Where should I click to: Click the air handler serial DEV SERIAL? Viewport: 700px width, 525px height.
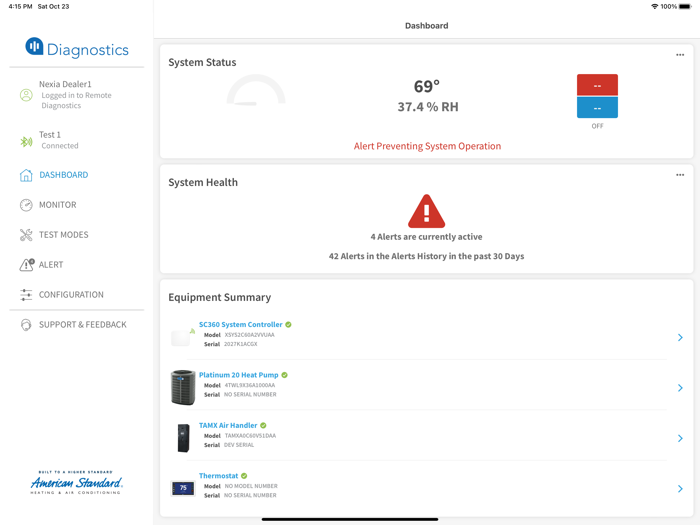(x=239, y=445)
